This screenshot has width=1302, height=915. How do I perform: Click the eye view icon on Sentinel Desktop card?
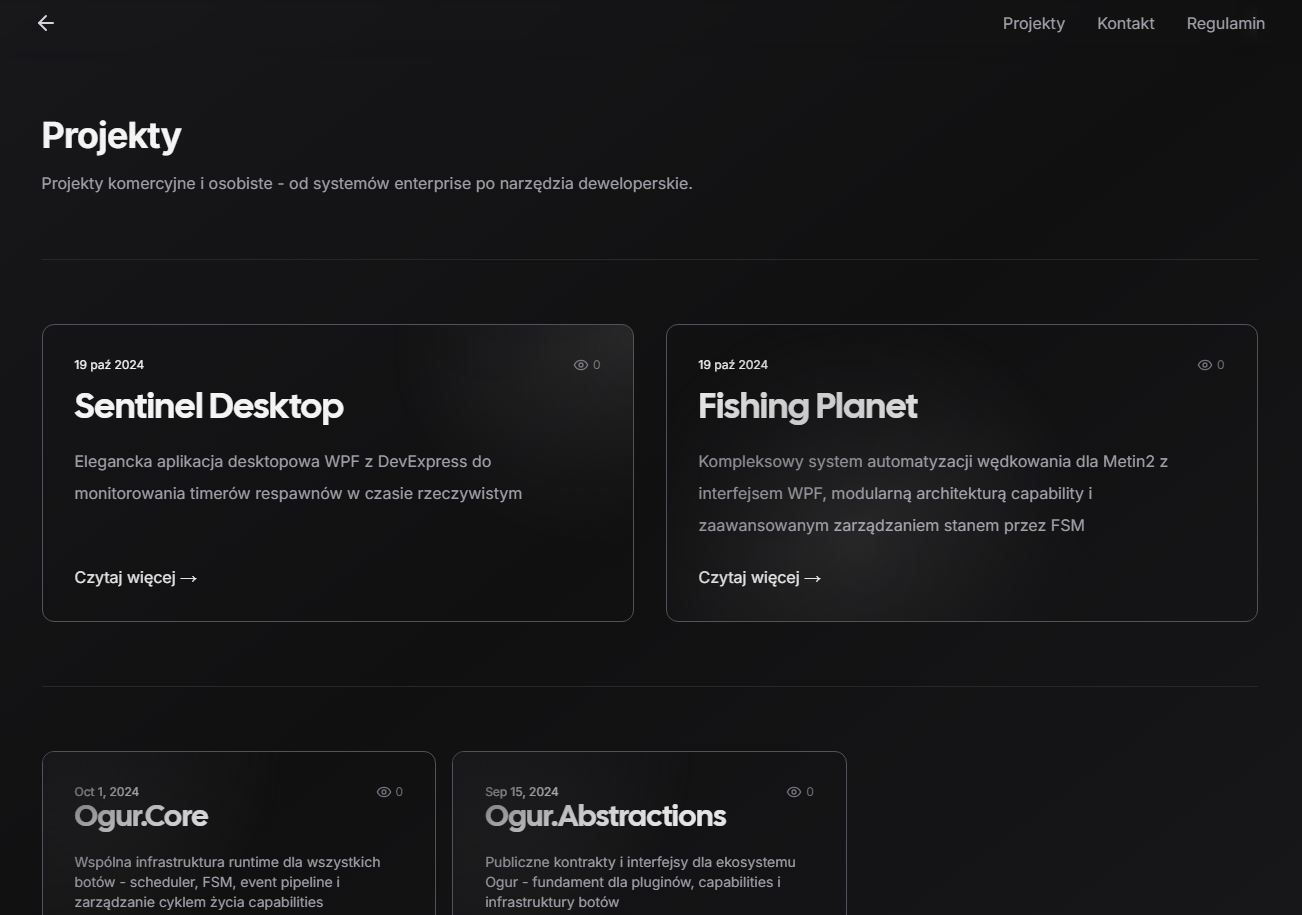click(580, 364)
